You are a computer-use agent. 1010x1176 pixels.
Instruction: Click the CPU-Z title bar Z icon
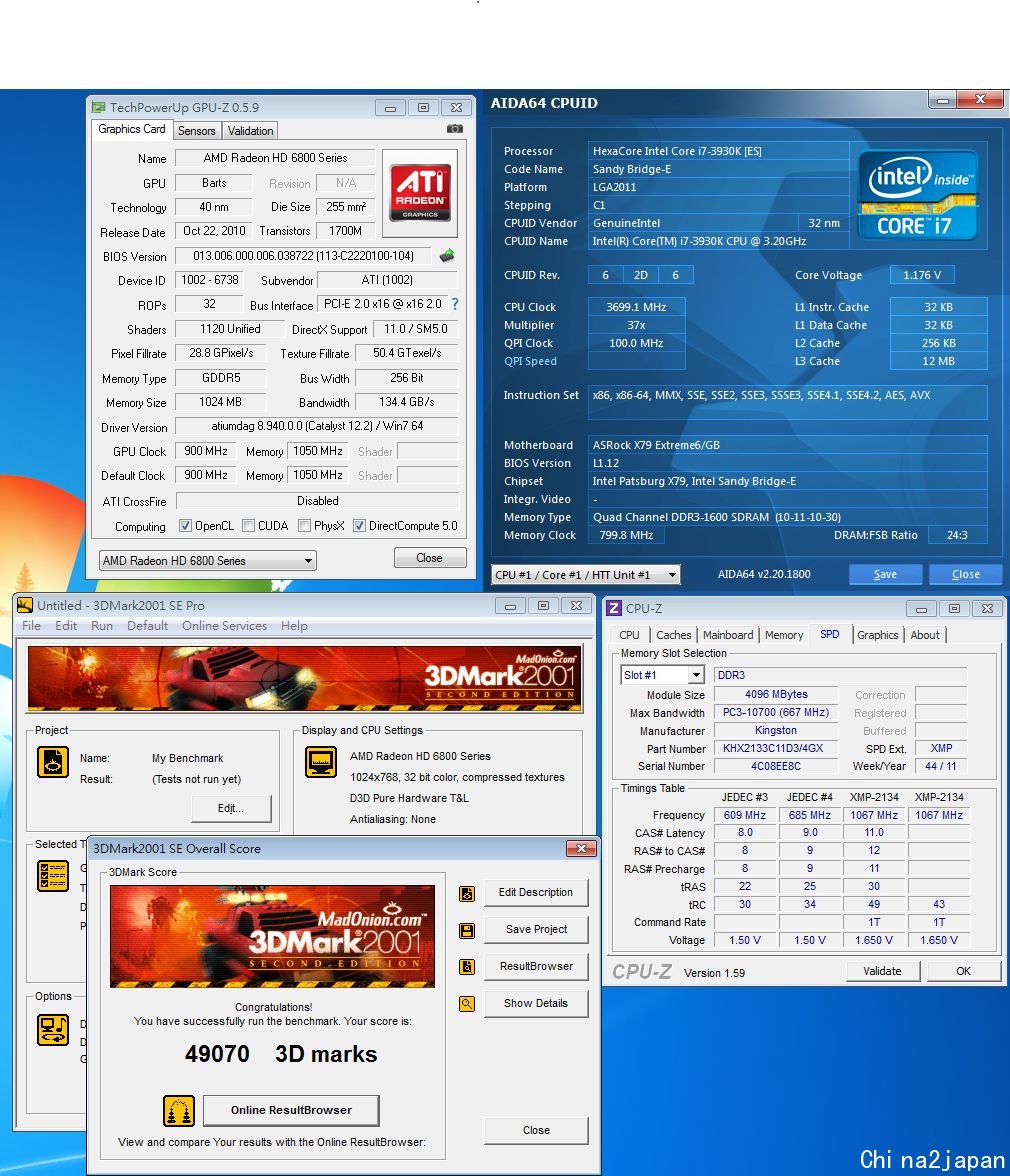click(x=613, y=608)
